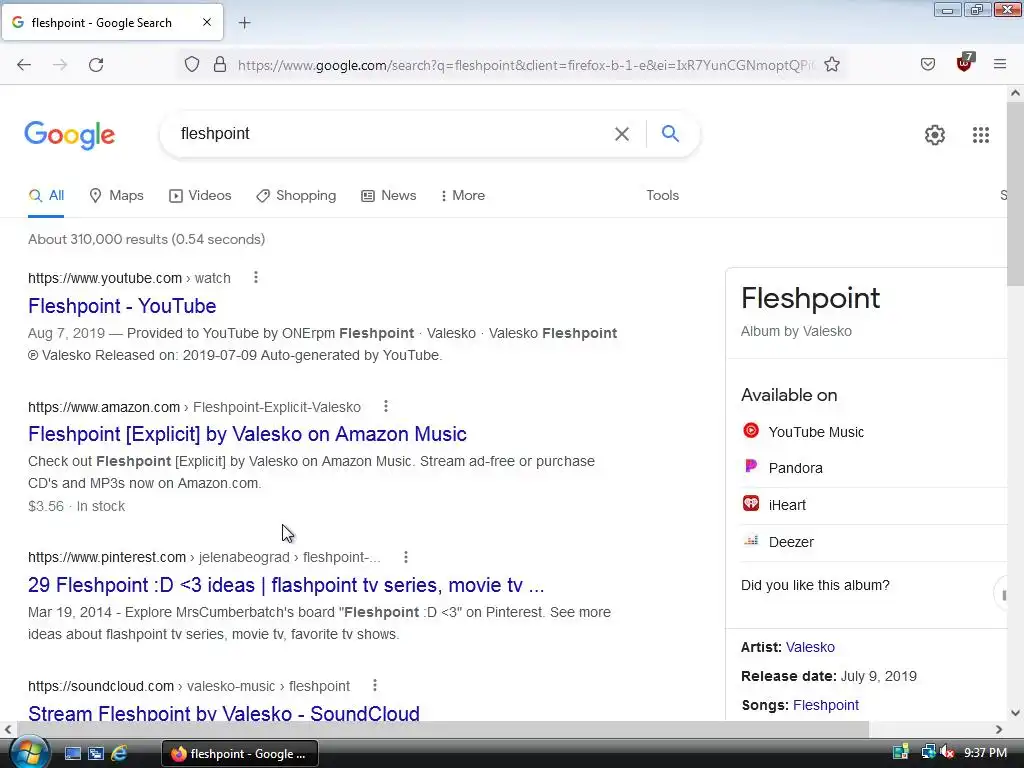
Task: View site security via padlock icon
Action: (x=220, y=65)
